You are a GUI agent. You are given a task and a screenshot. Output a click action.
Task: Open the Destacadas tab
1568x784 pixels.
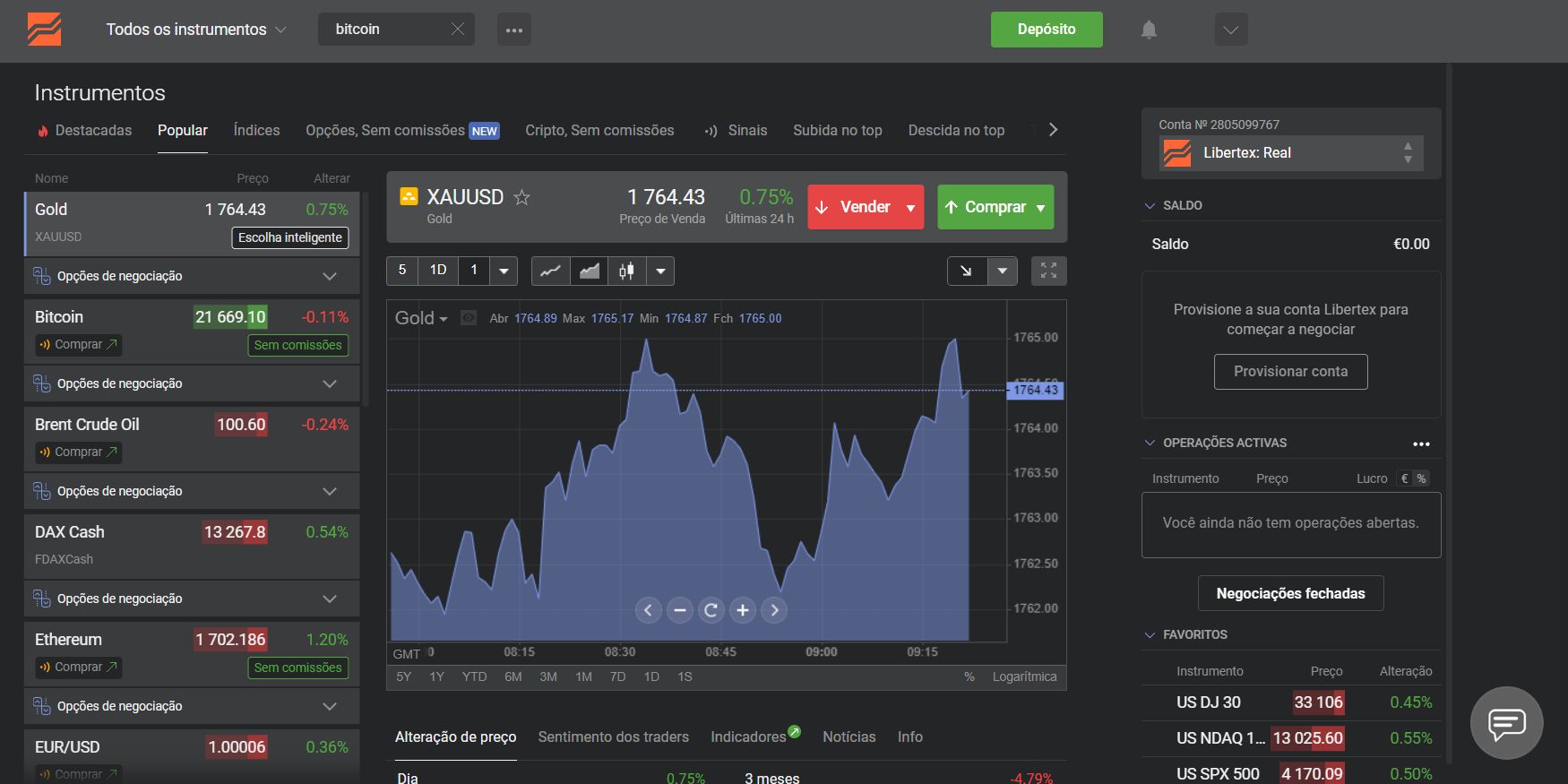84,131
